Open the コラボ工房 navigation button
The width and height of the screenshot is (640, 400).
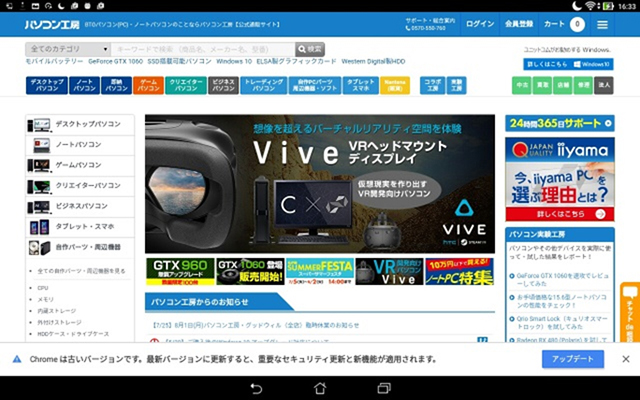pos(432,85)
